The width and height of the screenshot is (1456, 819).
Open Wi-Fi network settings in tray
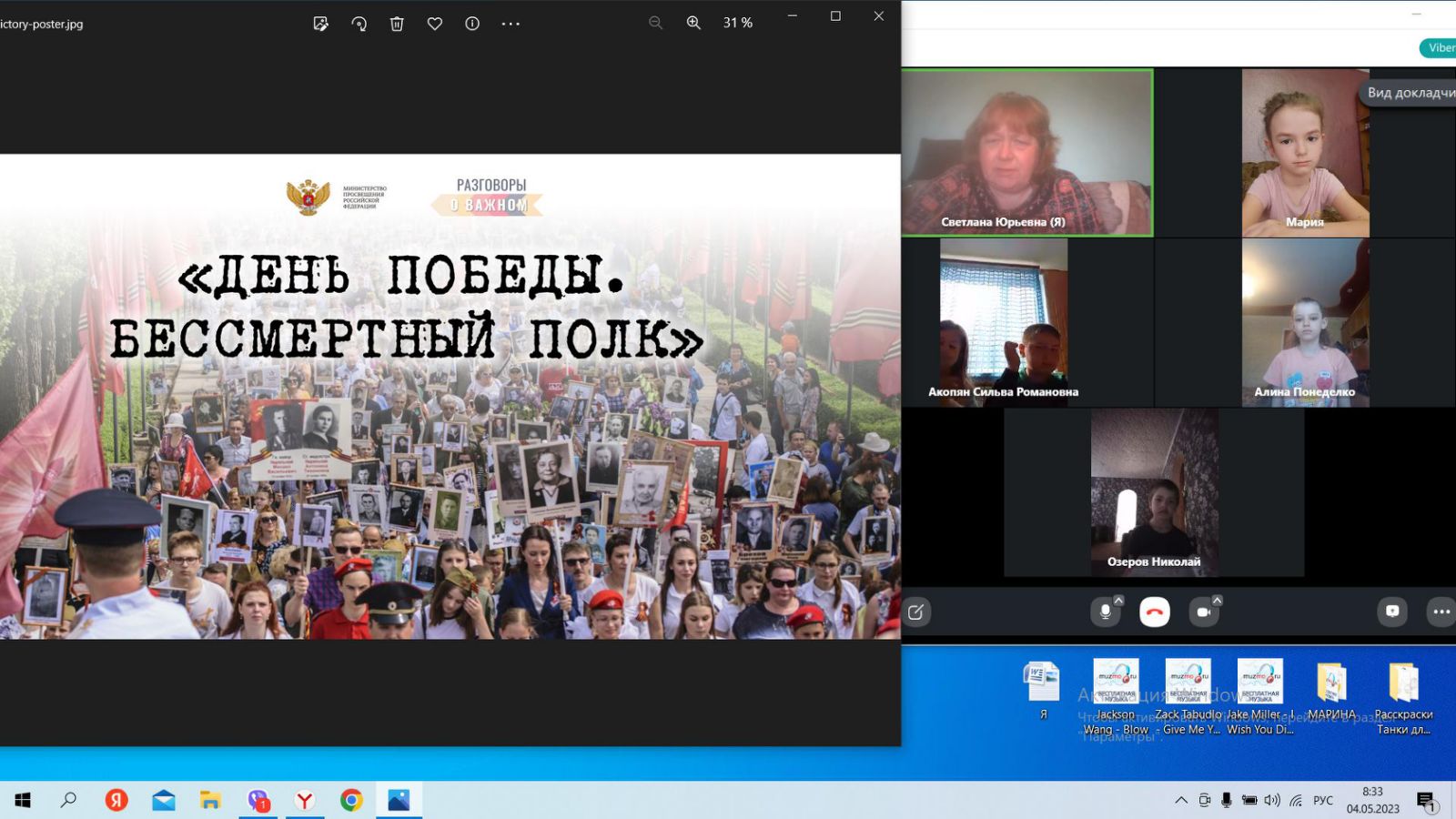point(1296,800)
